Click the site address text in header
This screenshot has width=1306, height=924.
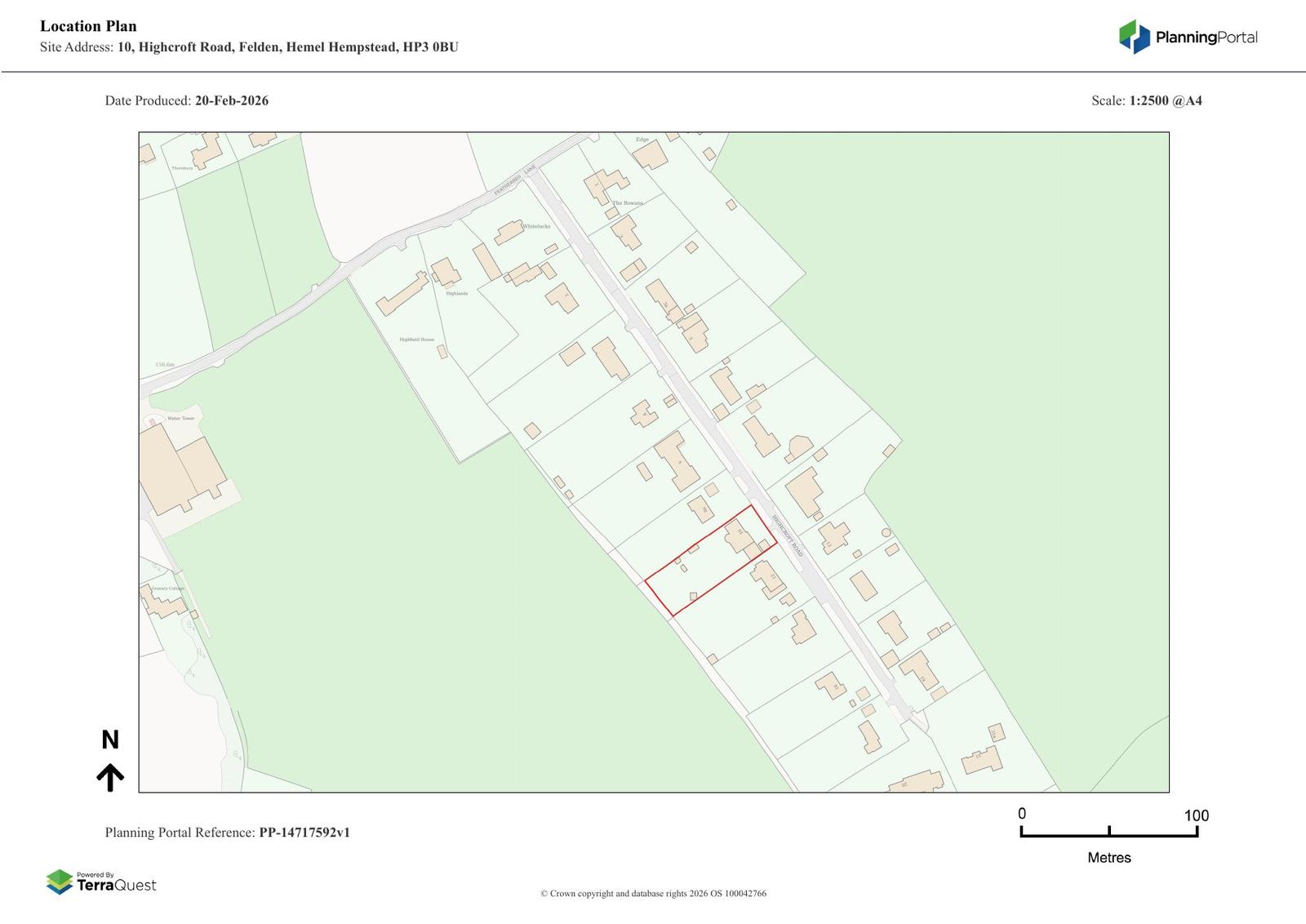pyautogui.click(x=249, y=47)
